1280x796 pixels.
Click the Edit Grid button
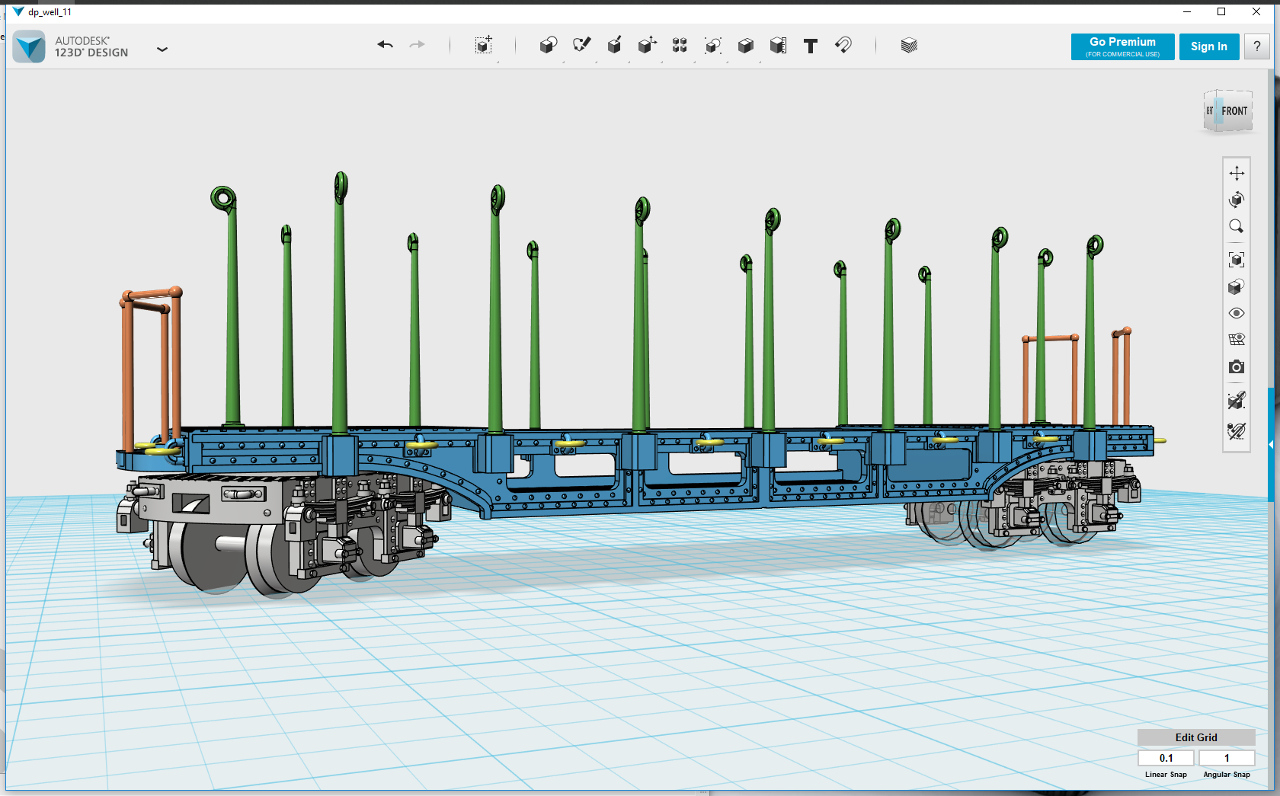1196,737
